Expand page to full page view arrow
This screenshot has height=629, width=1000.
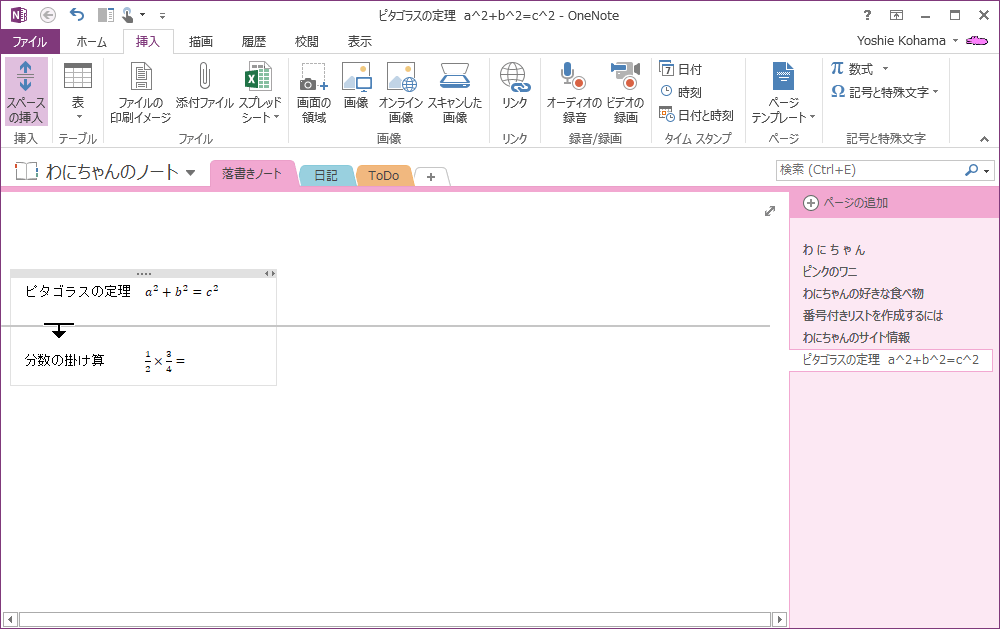[770, 211]
